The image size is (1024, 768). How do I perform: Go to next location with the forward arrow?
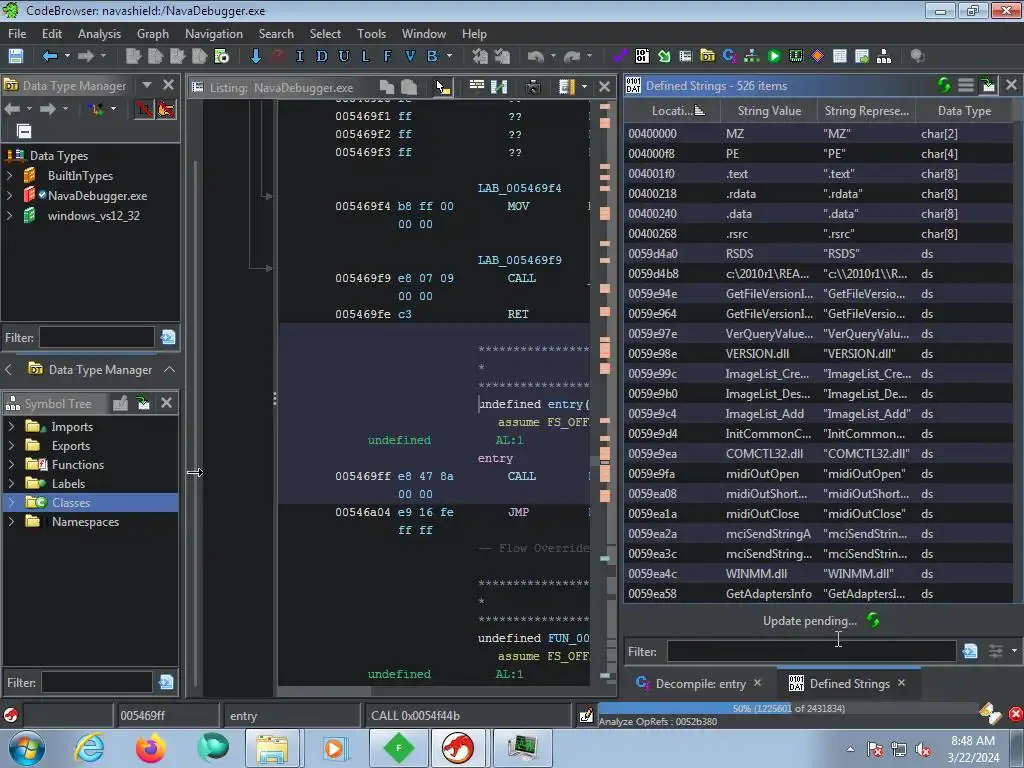(x=86, y=56)
